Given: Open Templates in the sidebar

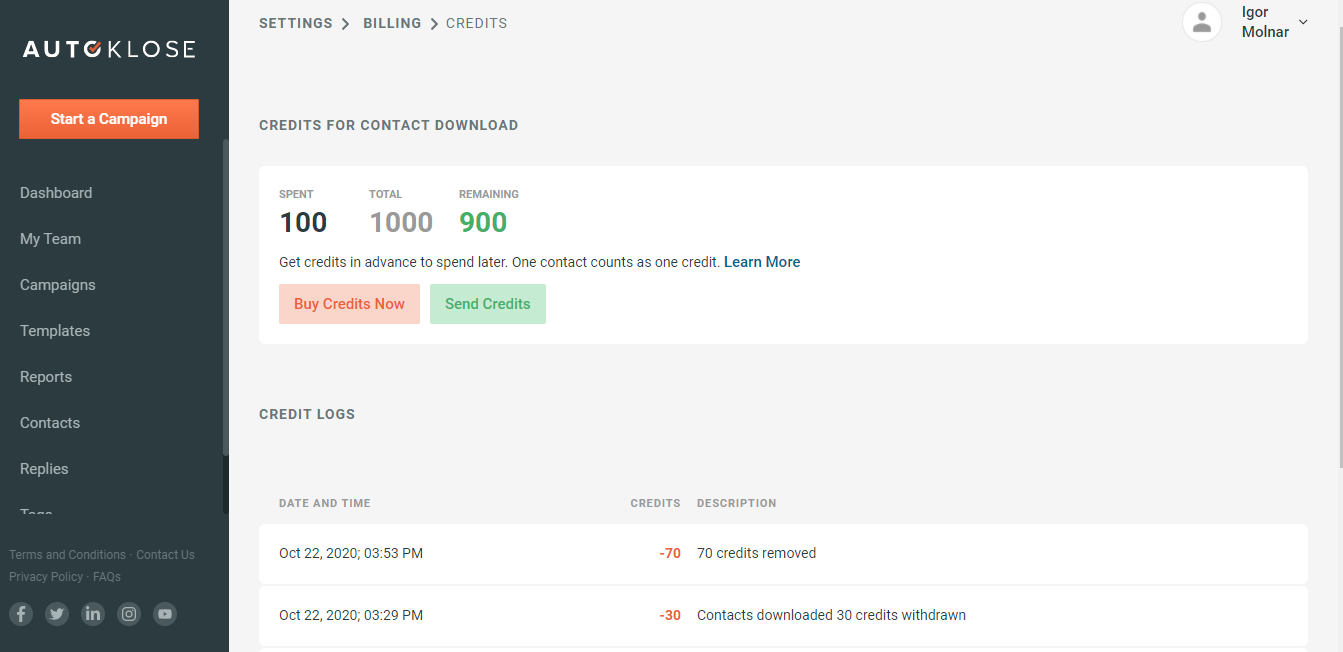Looking at the screenshot, I should tap(55, 331).
